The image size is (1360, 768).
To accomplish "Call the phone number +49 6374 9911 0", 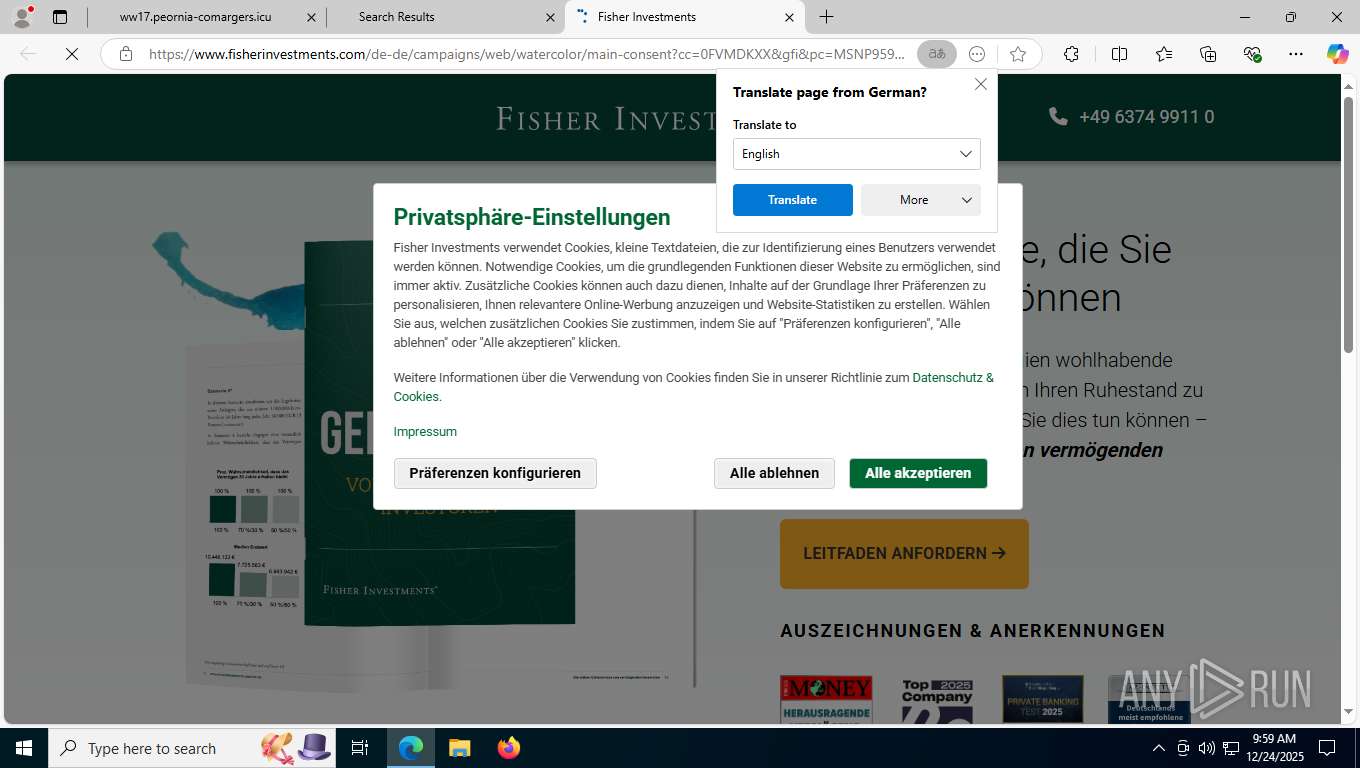I will 1132,117.
